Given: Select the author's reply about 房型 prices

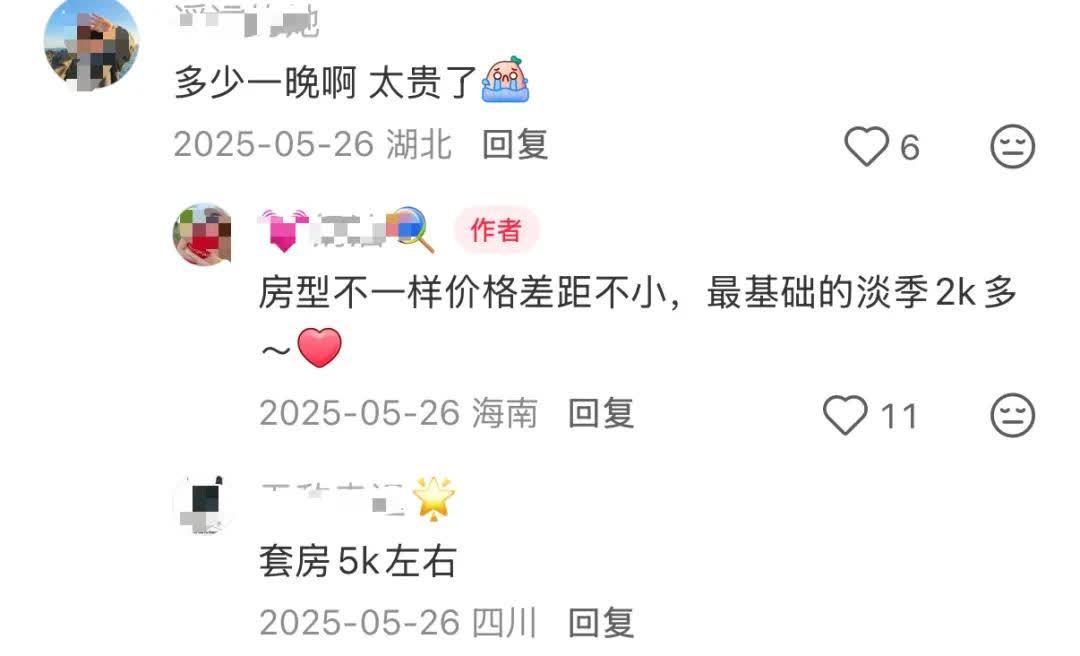Looking at the screenshot, I should click(638, 320).
